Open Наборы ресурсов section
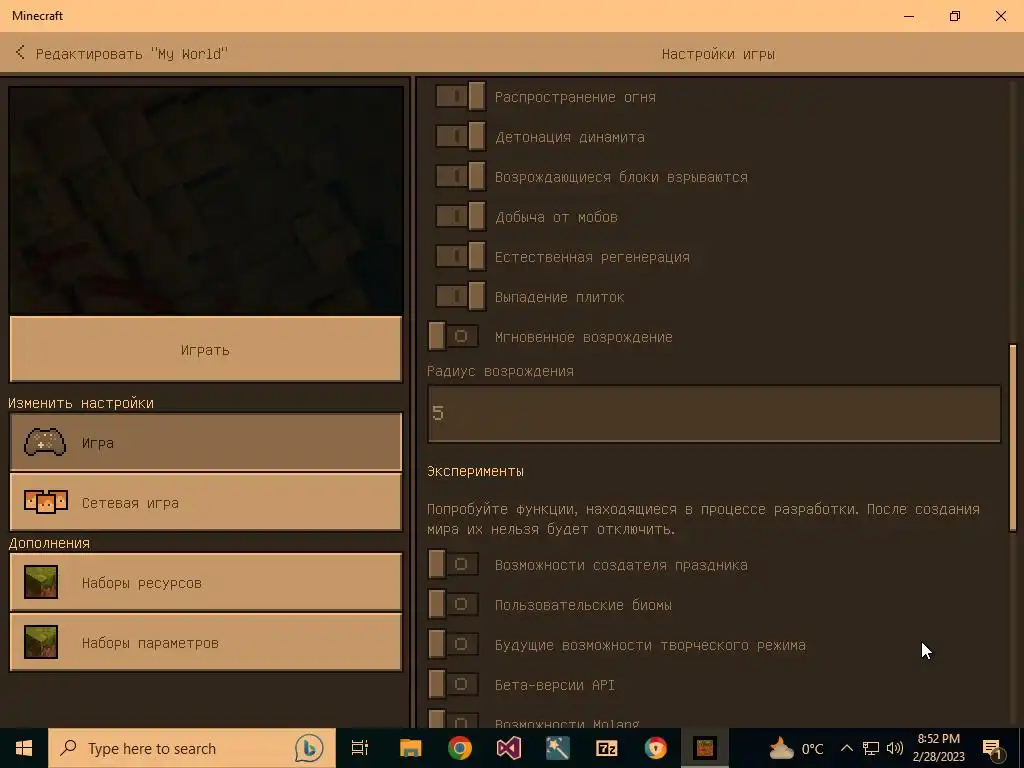The width and height of the screenshot is (1024, 768). tap(206, 582)
